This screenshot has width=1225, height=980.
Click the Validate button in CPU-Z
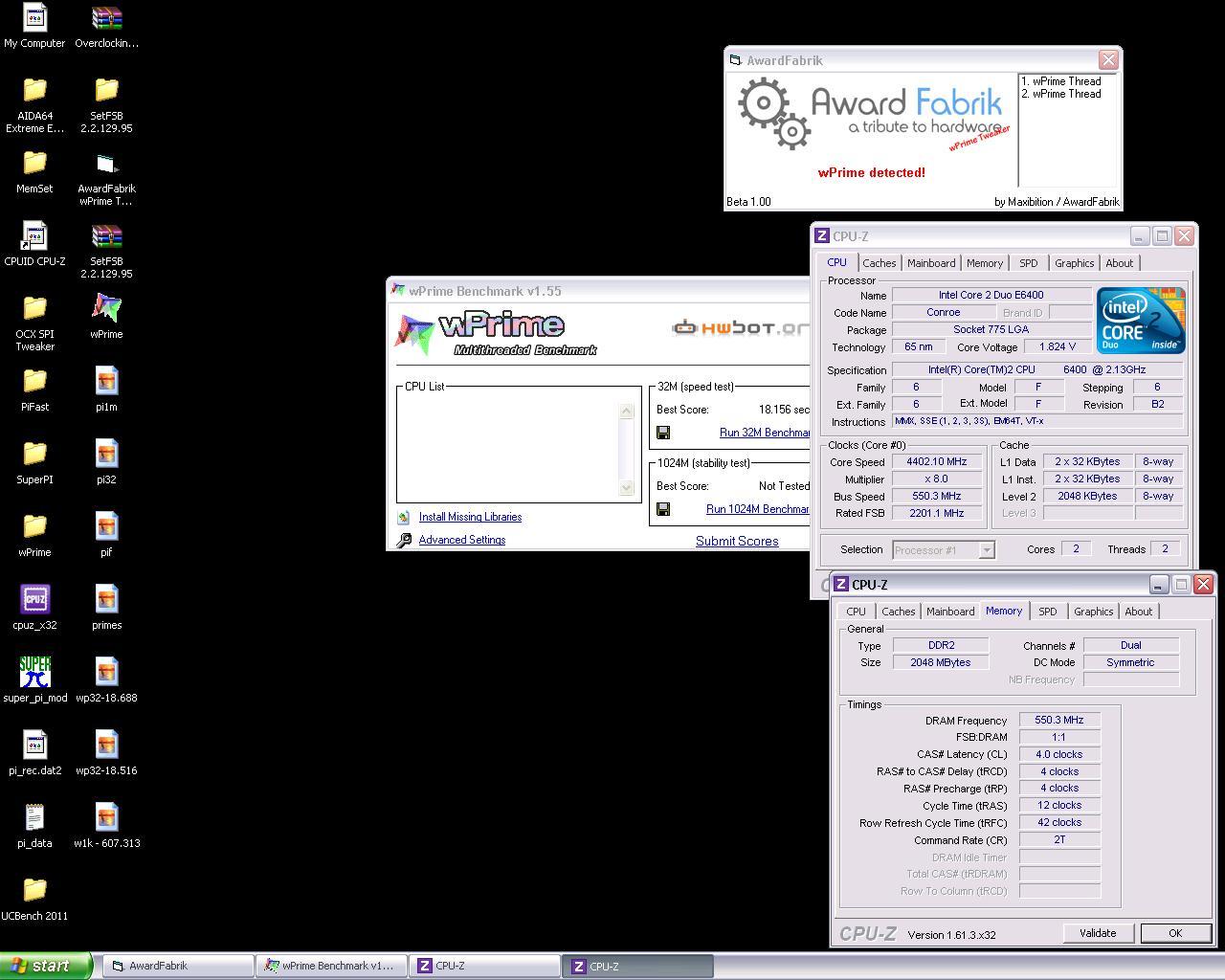1098,933
